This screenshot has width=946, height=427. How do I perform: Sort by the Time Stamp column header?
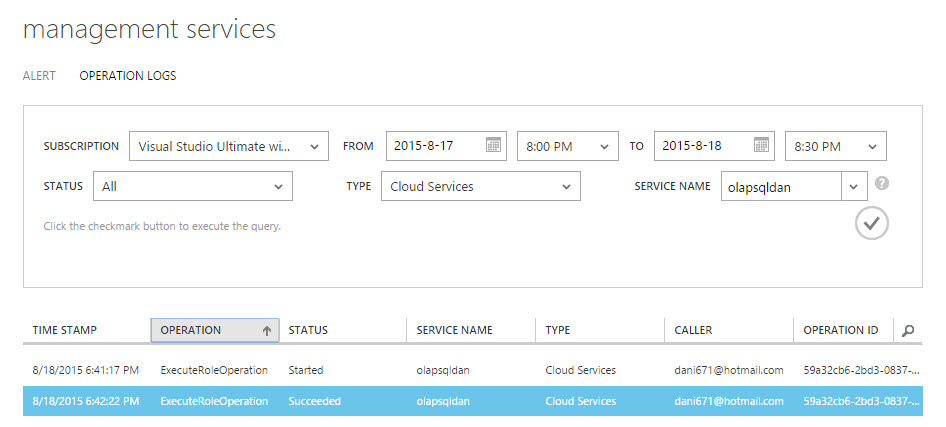[x=65, y=330]
